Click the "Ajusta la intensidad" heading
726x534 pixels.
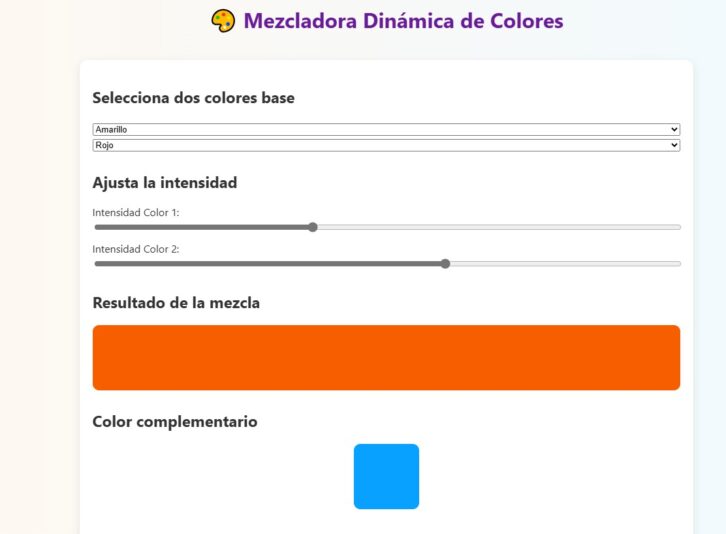tap(164, 182)
